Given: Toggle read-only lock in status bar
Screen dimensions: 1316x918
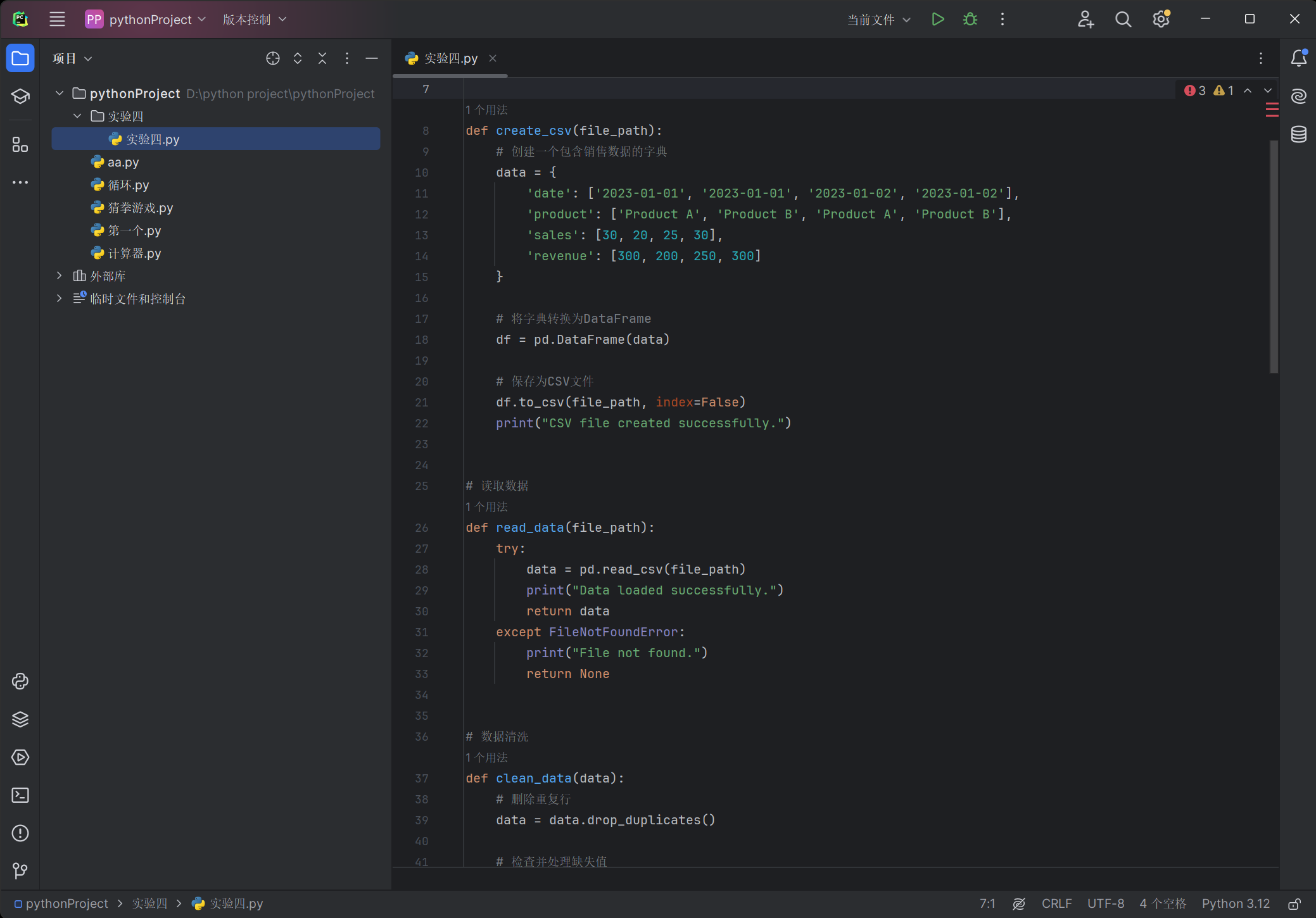Looking at the screenshot, I should click(x=1294, y=904).
